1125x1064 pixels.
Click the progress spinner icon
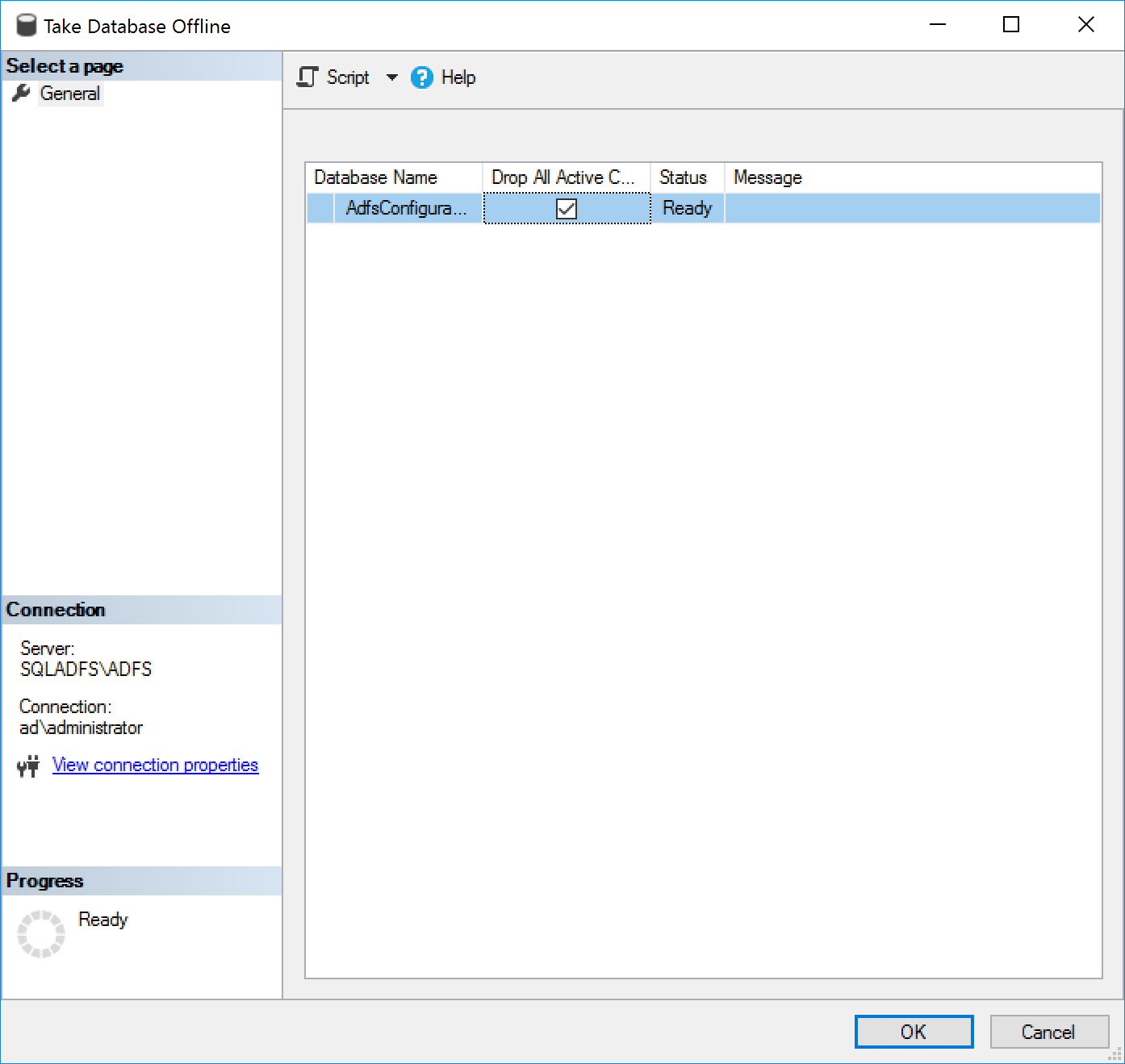point(41,934)
